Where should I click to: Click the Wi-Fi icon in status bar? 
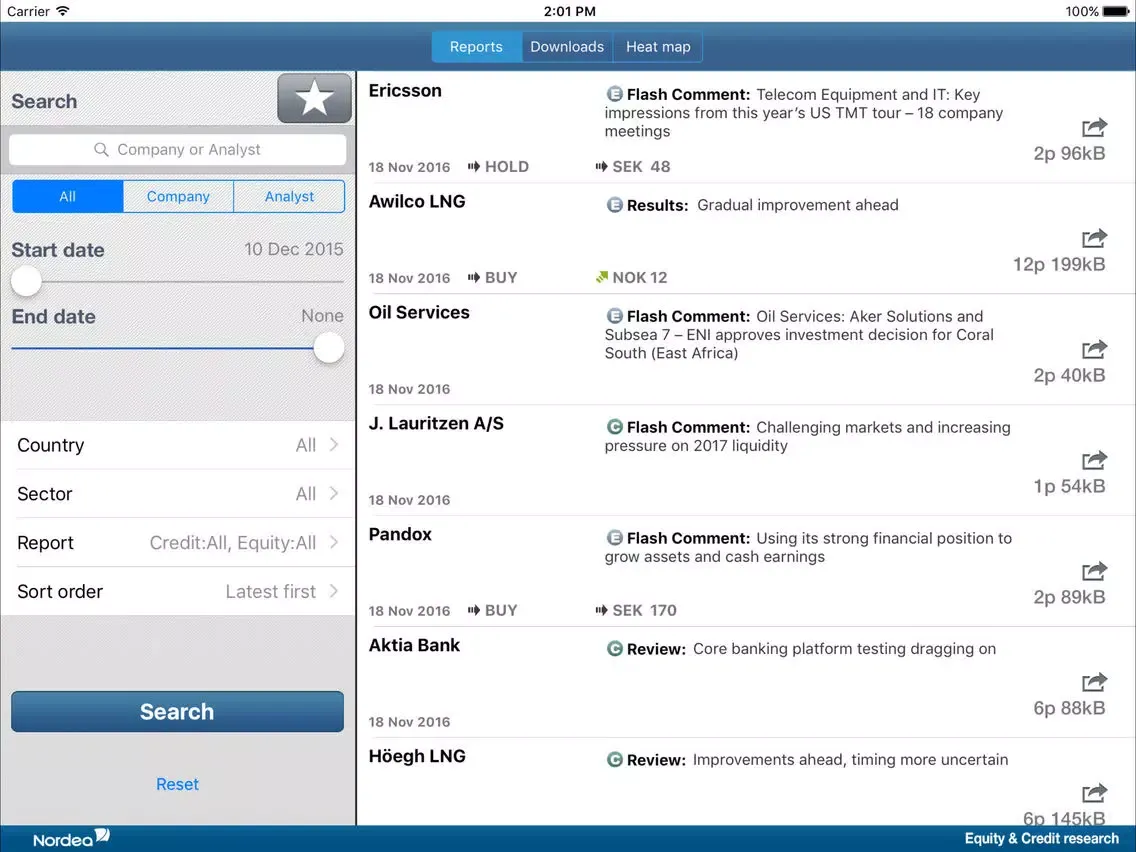coord(63,11)
